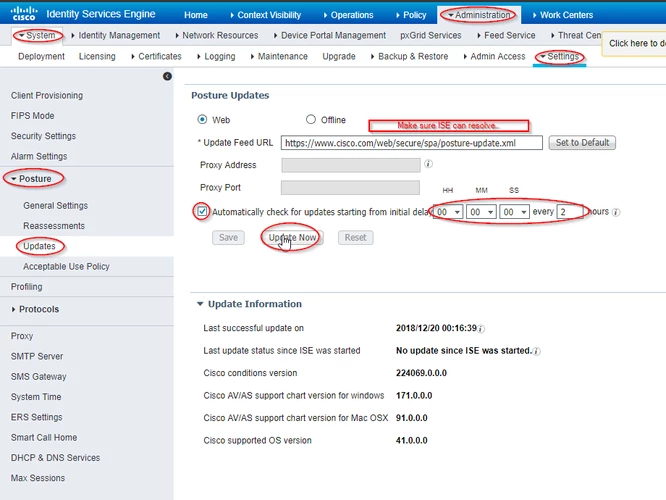The width and height of the screenshot is (666, 500).
Task: Open Security Settings in sidebar
Action: tap(43, 136)
